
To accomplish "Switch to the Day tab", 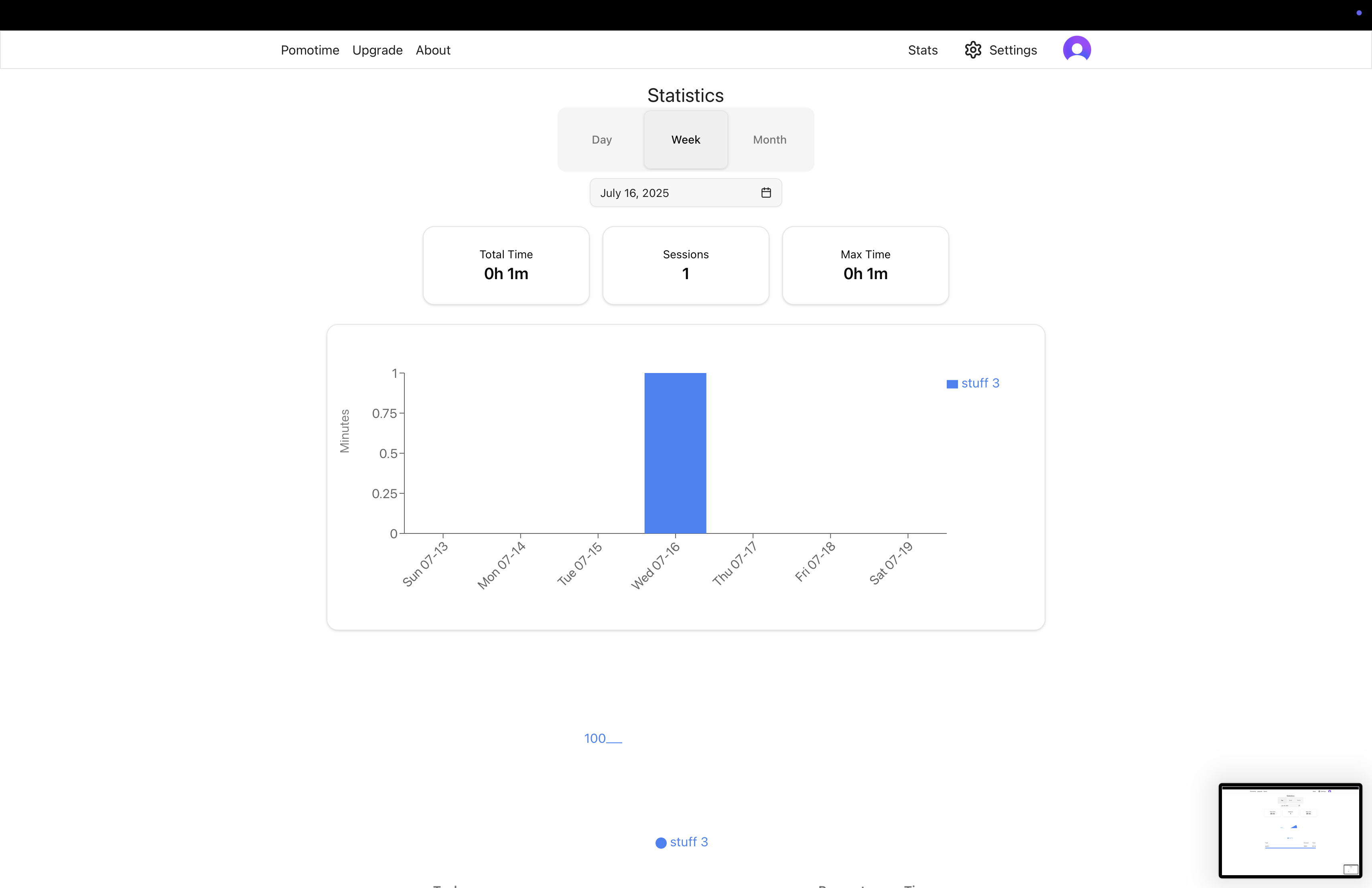I will 602,140.
